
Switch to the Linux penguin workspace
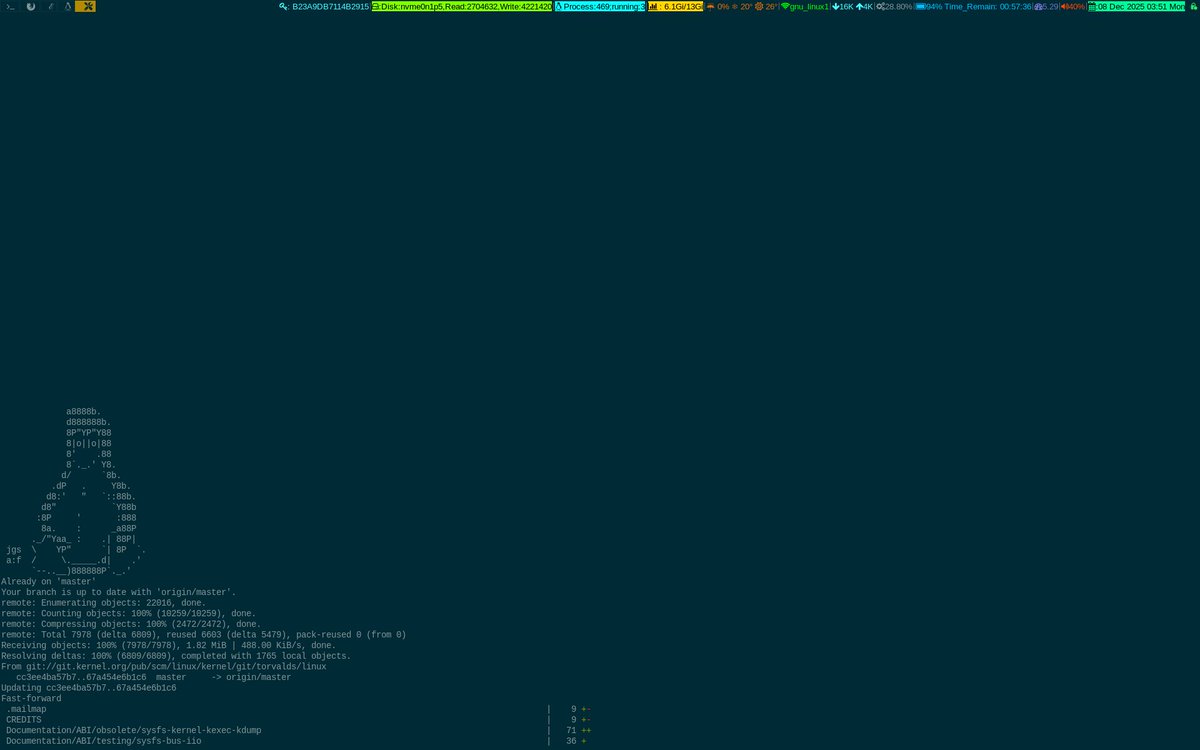pos(67,6)
